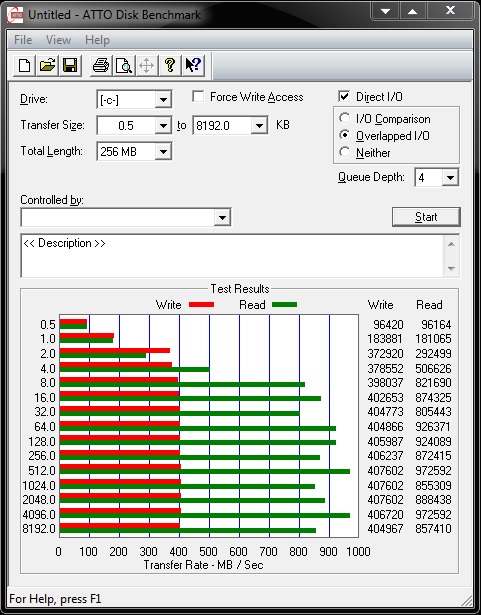481x615 pixels.
Task: Select the I/O Comparison radio button
Action: (x=344, y=118)
